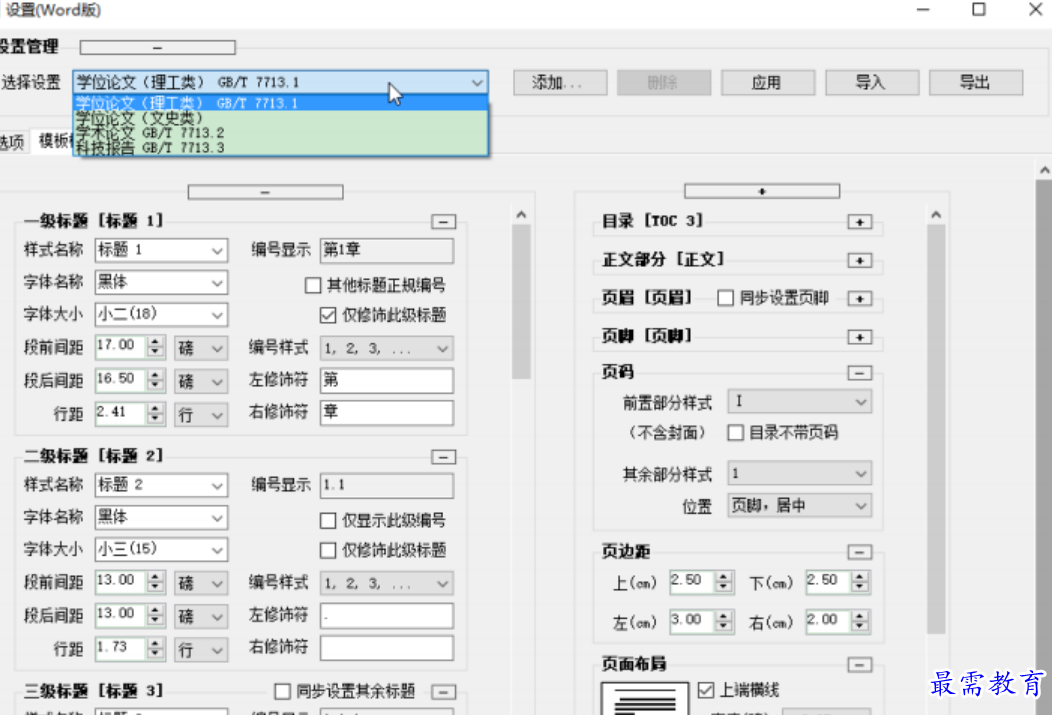This screenshot has width=1052, height=715.
Task: Collapse the 页边距 section
Action: click(x=859, y=552)
